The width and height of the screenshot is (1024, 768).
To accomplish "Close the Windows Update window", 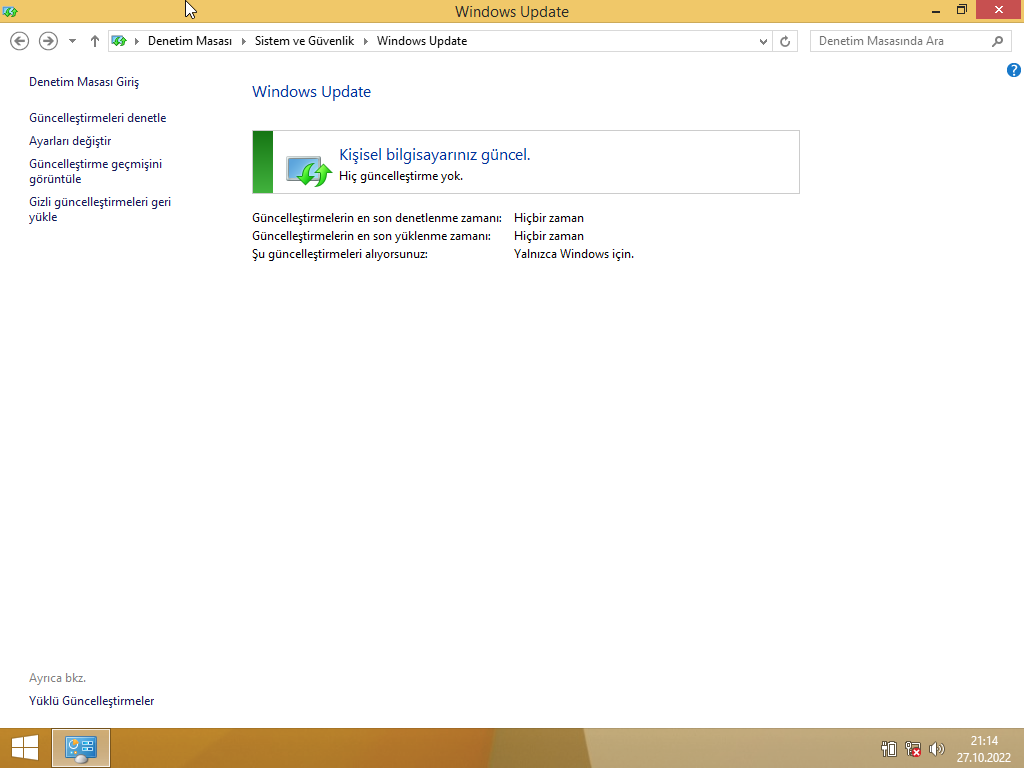I will pos(999,10).
